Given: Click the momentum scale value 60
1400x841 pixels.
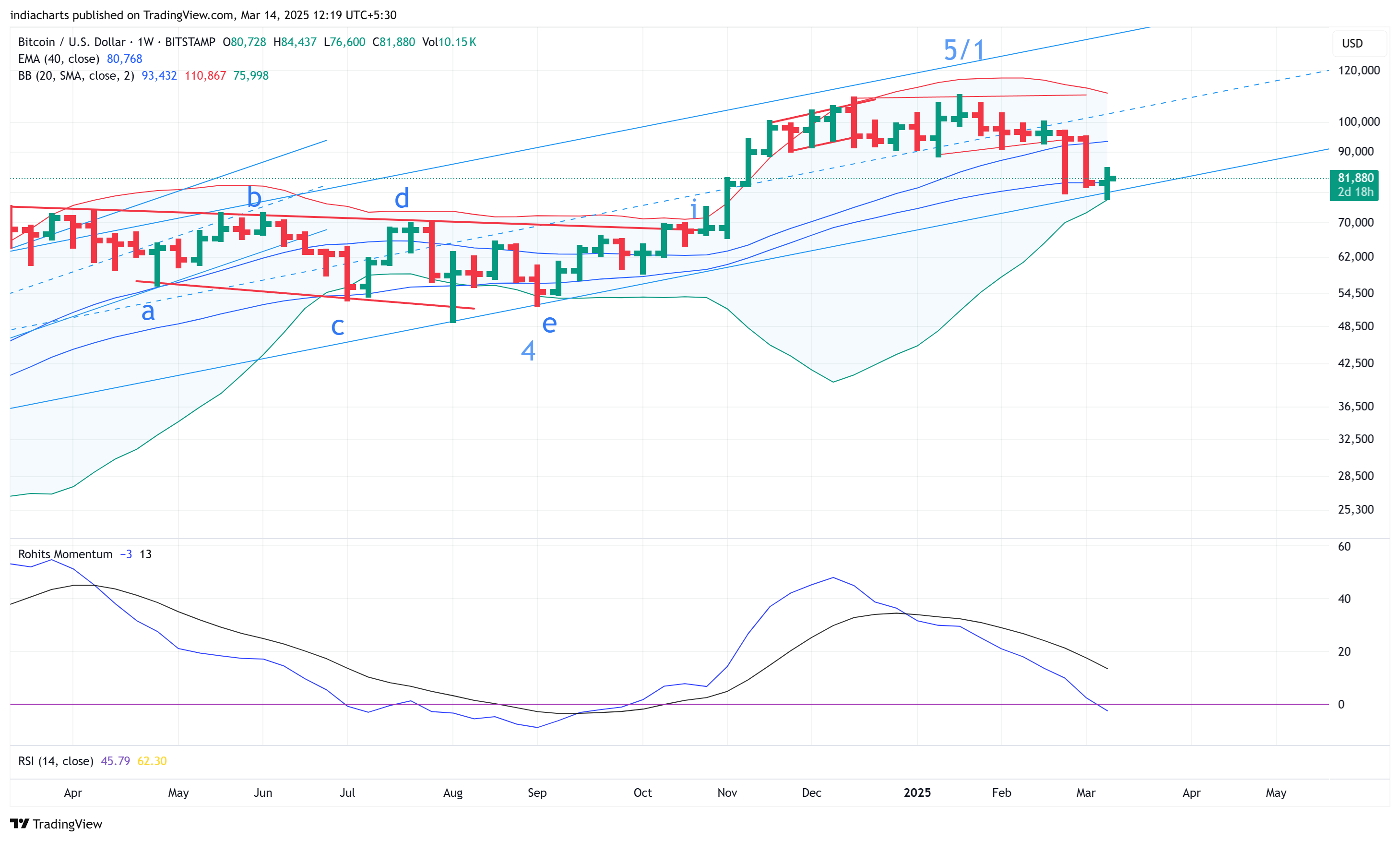Looking at the screenshot, I should point(1344,547).
